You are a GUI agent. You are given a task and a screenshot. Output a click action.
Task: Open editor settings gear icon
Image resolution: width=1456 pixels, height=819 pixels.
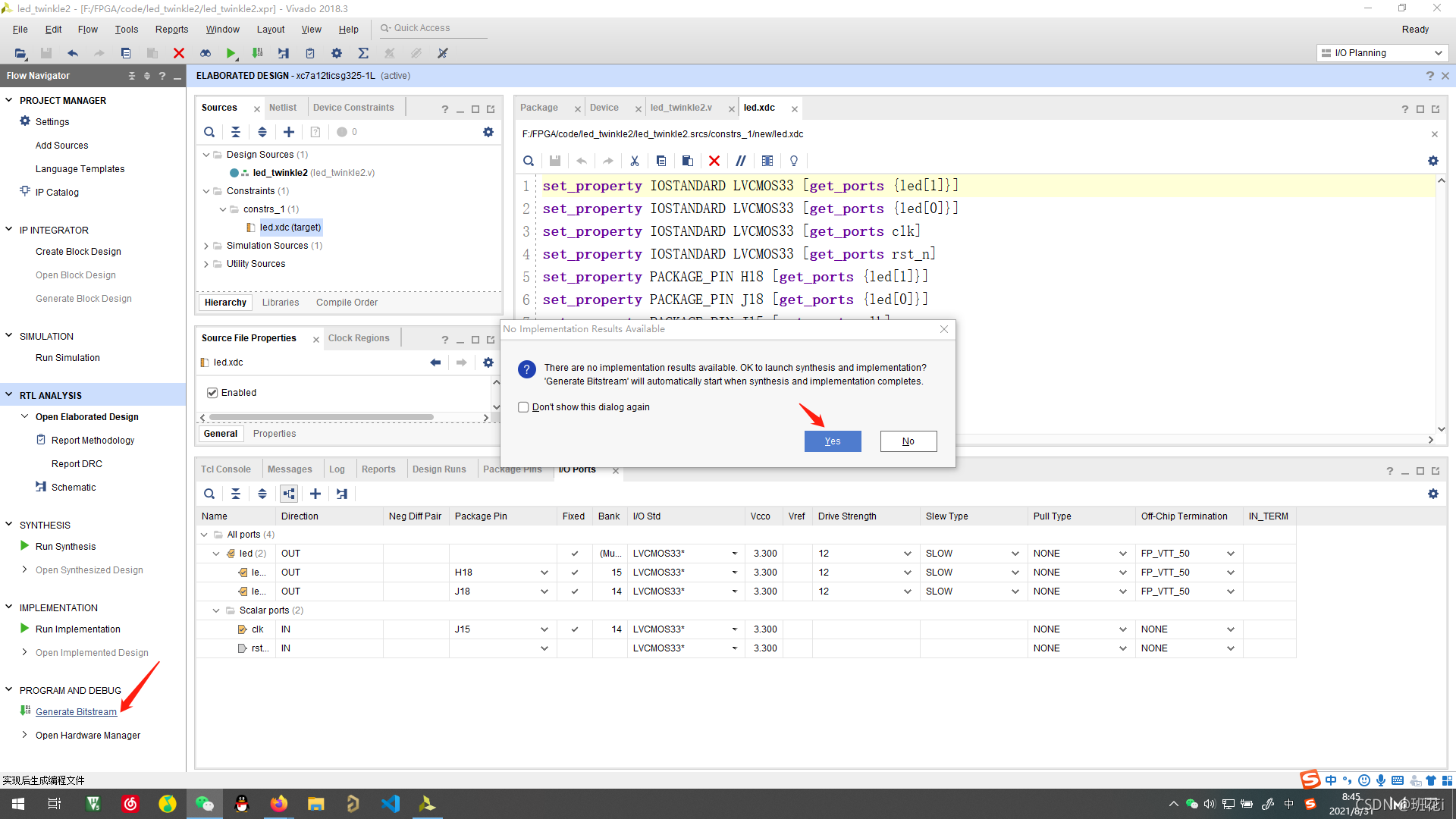[x=1432, y=161]
